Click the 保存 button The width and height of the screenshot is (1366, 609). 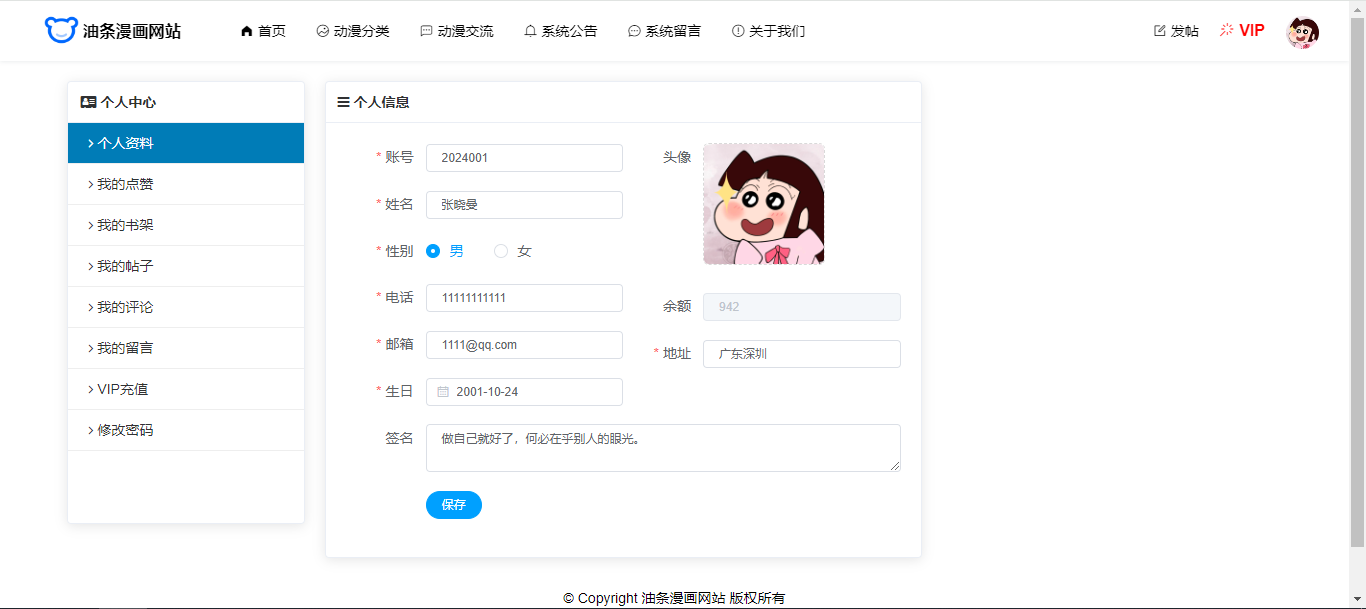pos(454,505)
